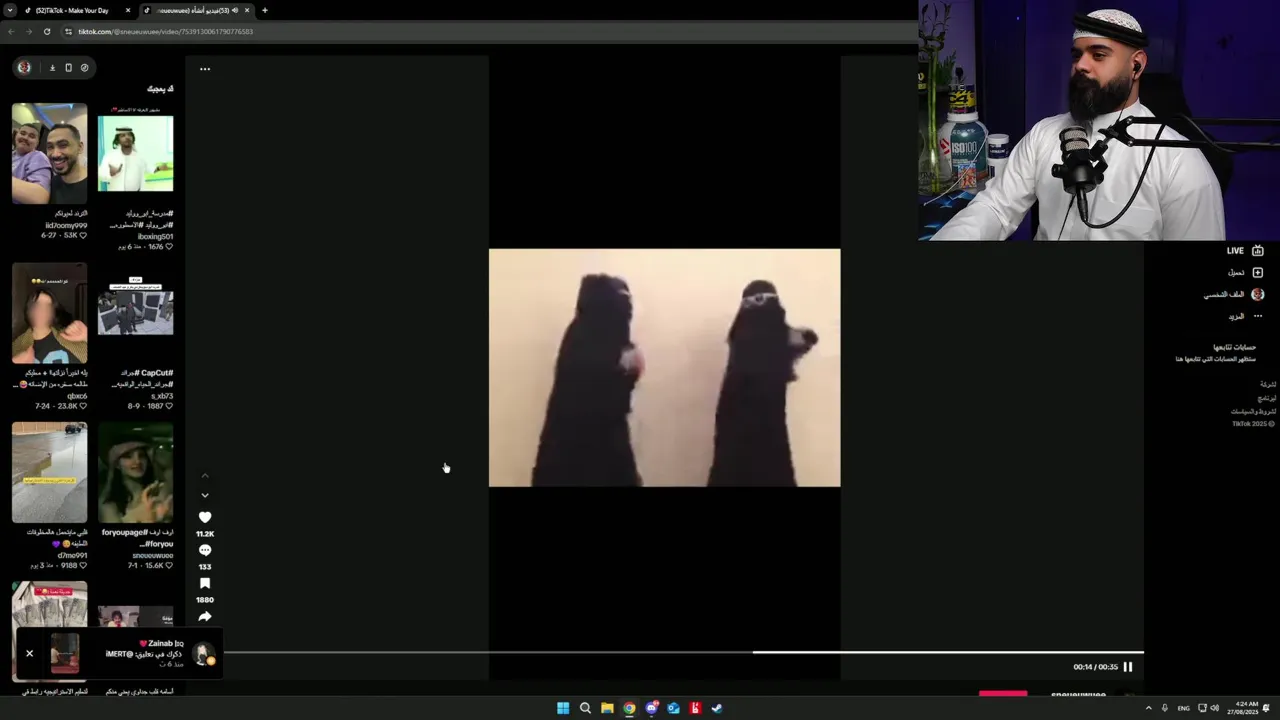Click the 1880 saves count
Screen dimensions: 1280x720
click(205, 600)
